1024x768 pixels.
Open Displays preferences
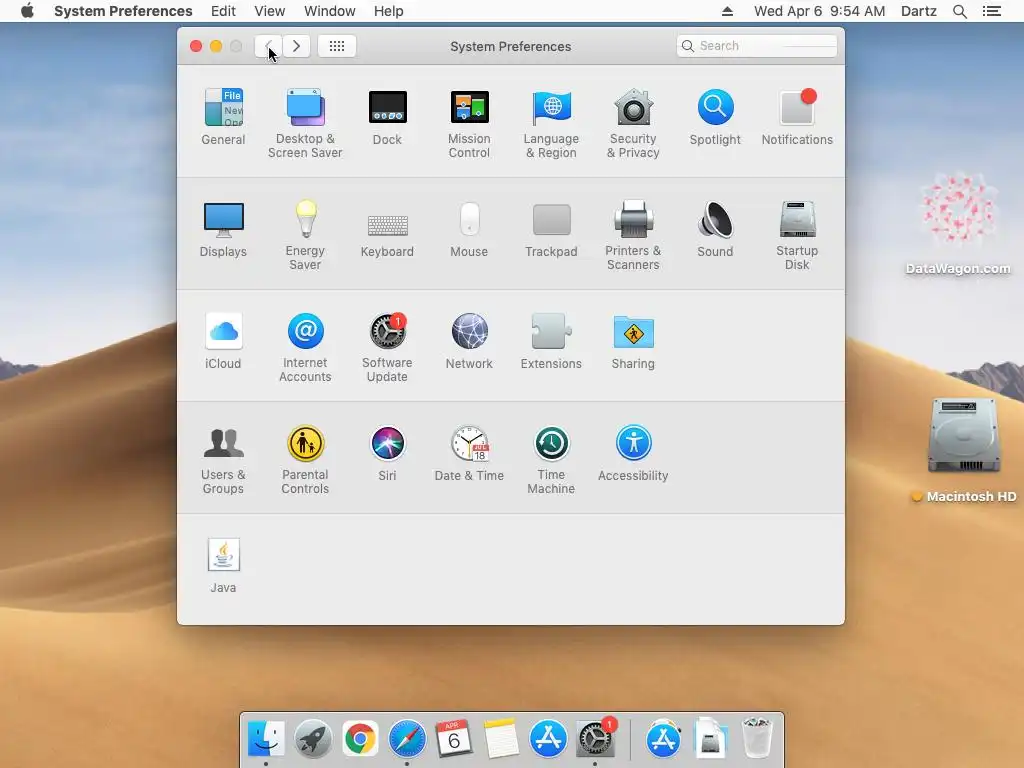coord(223,229)
